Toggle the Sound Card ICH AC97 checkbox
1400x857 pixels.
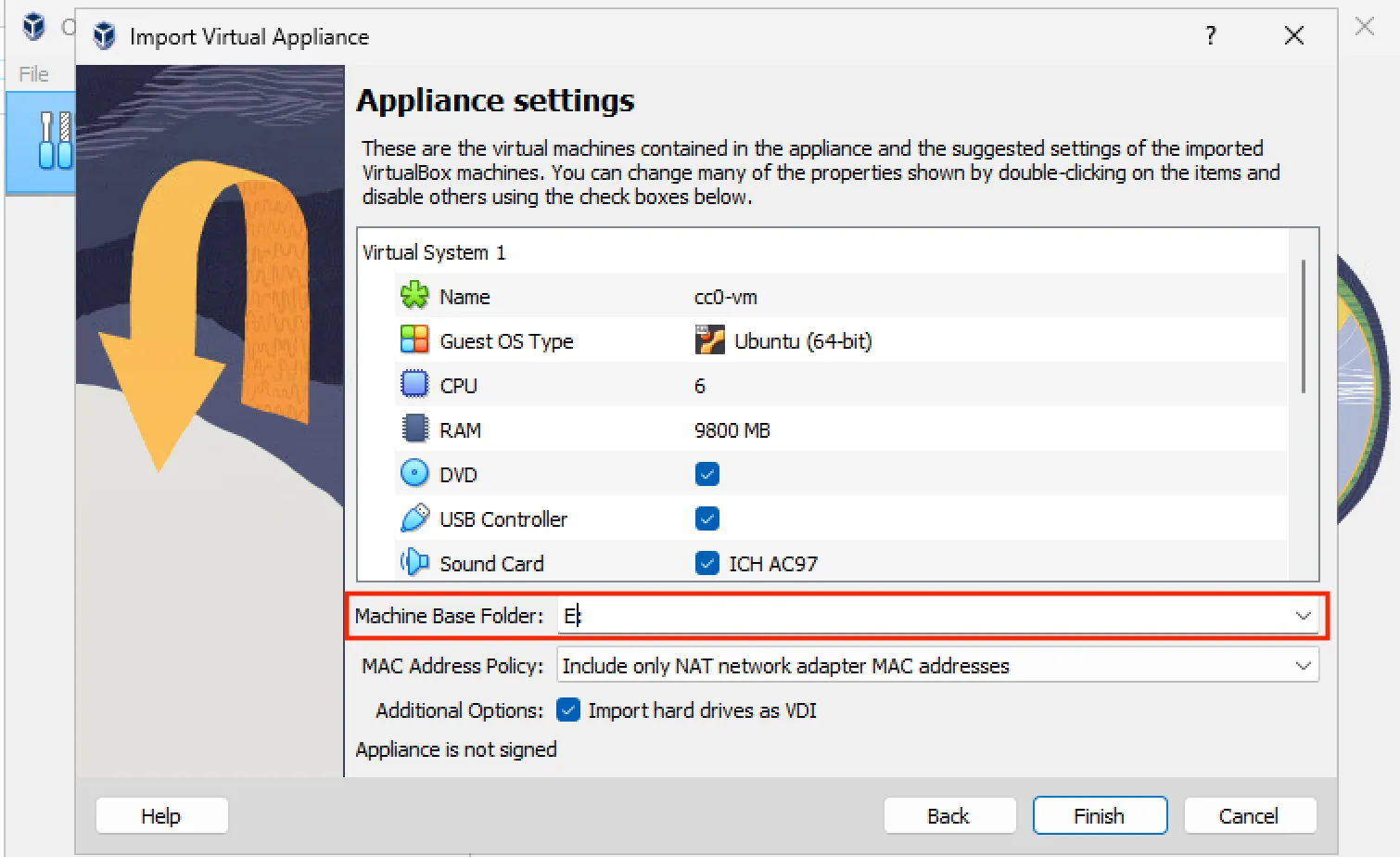(706, 563)
